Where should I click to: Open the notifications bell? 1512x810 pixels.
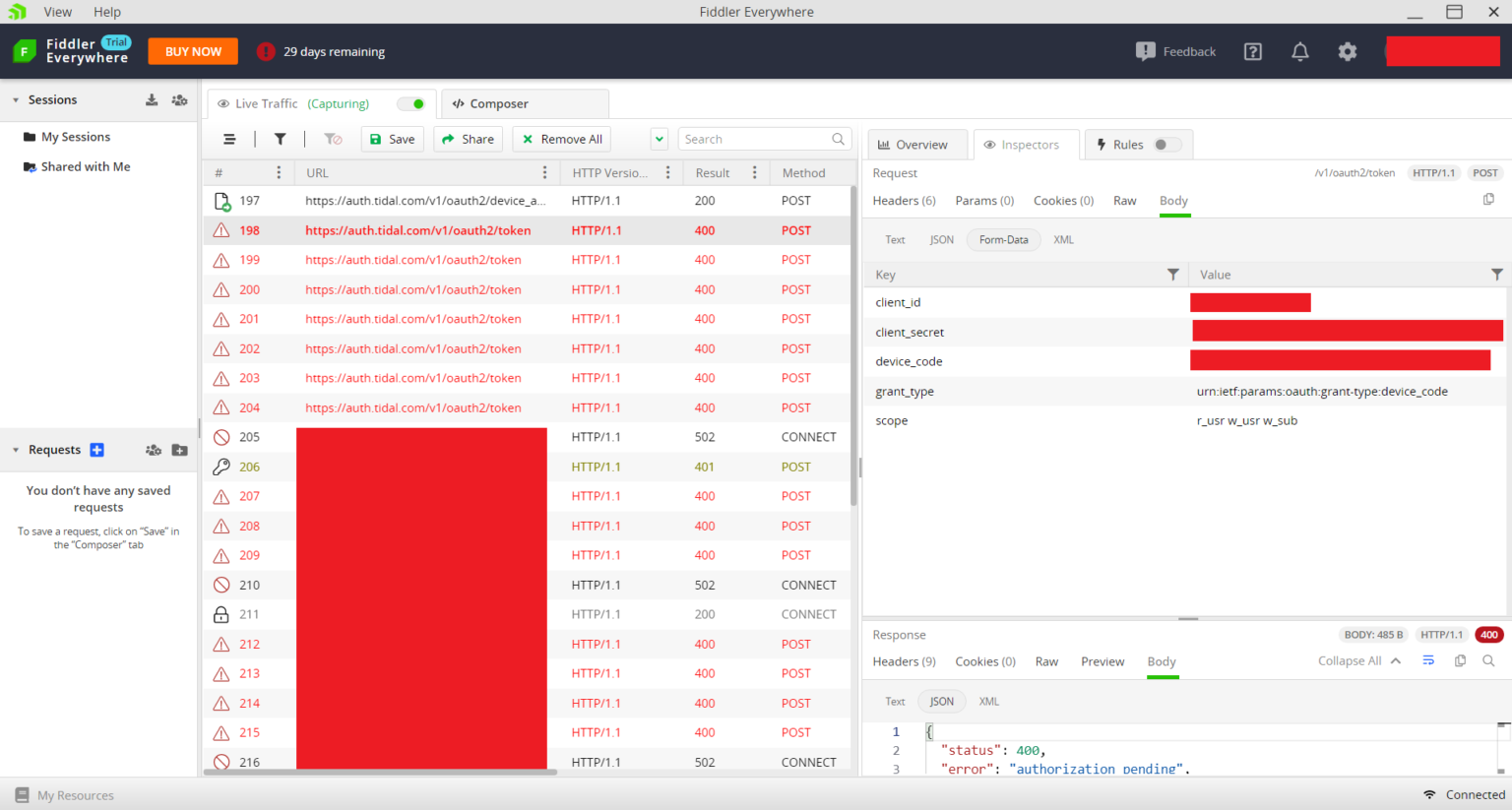coord(1299,52)
